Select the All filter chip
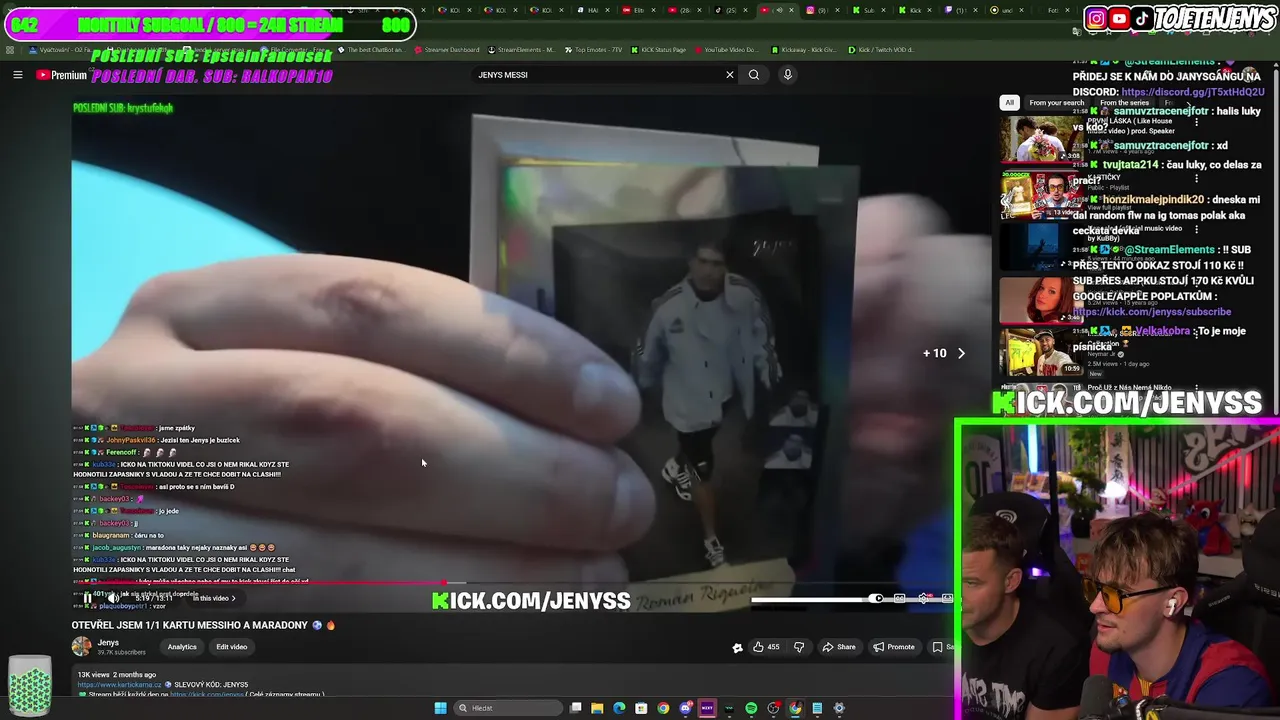 [x=1009, y=102]
